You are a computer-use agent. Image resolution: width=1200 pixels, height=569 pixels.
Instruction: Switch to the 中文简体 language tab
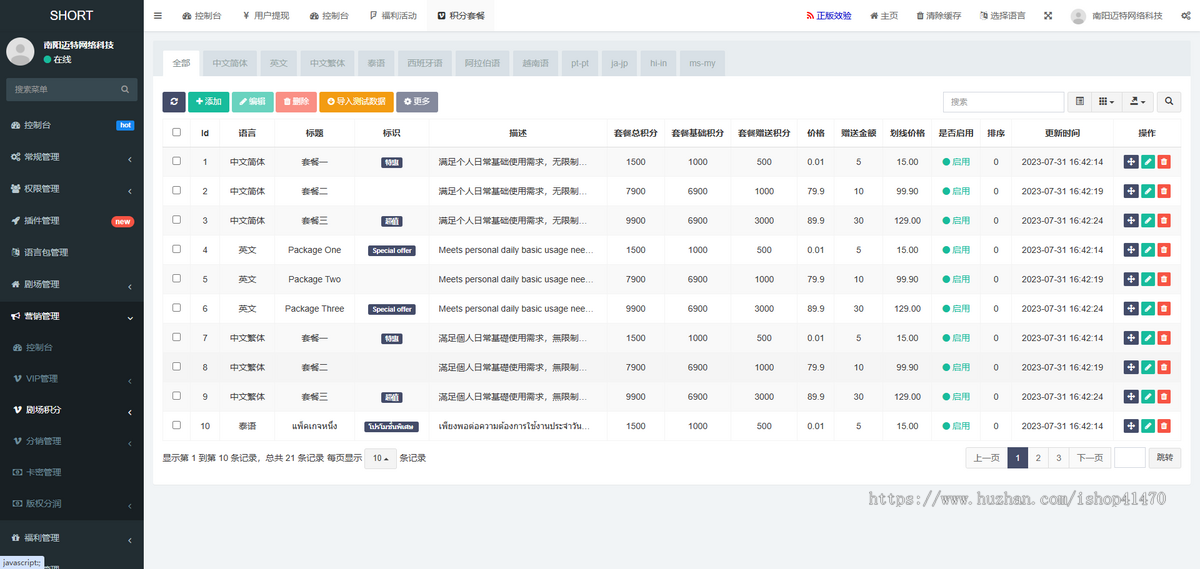click(230, 63)
